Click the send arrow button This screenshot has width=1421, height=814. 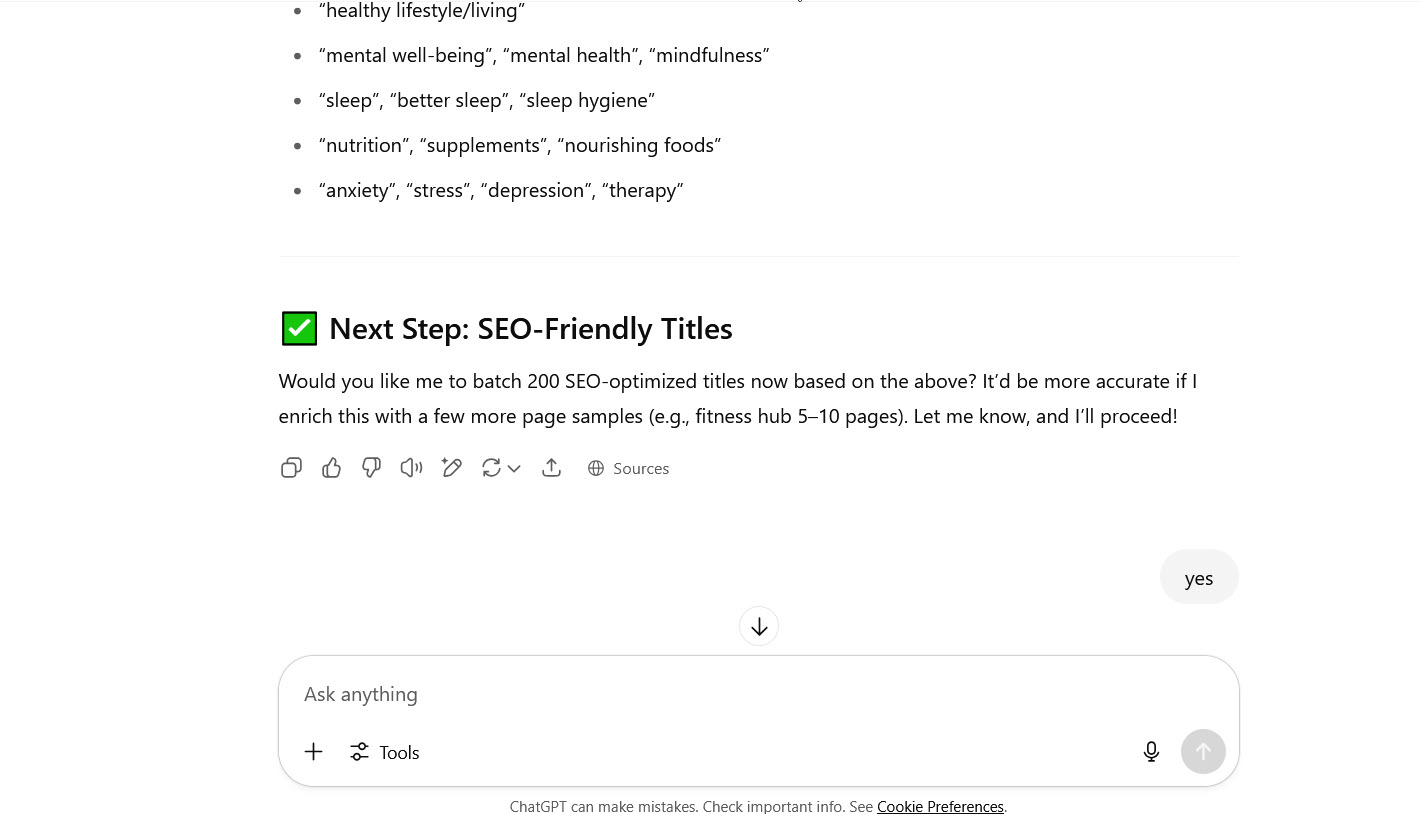pos(1203,751)
